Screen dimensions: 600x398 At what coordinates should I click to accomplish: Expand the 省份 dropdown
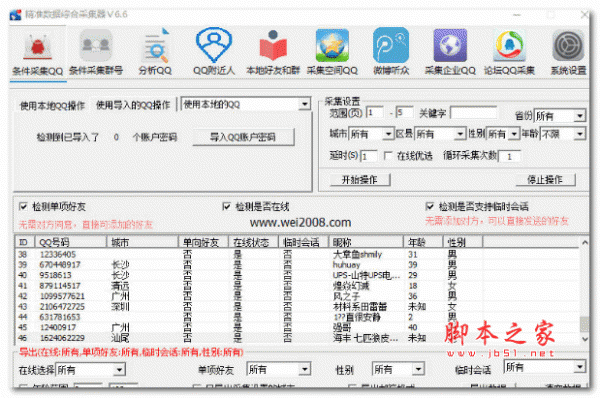point(559,116)
